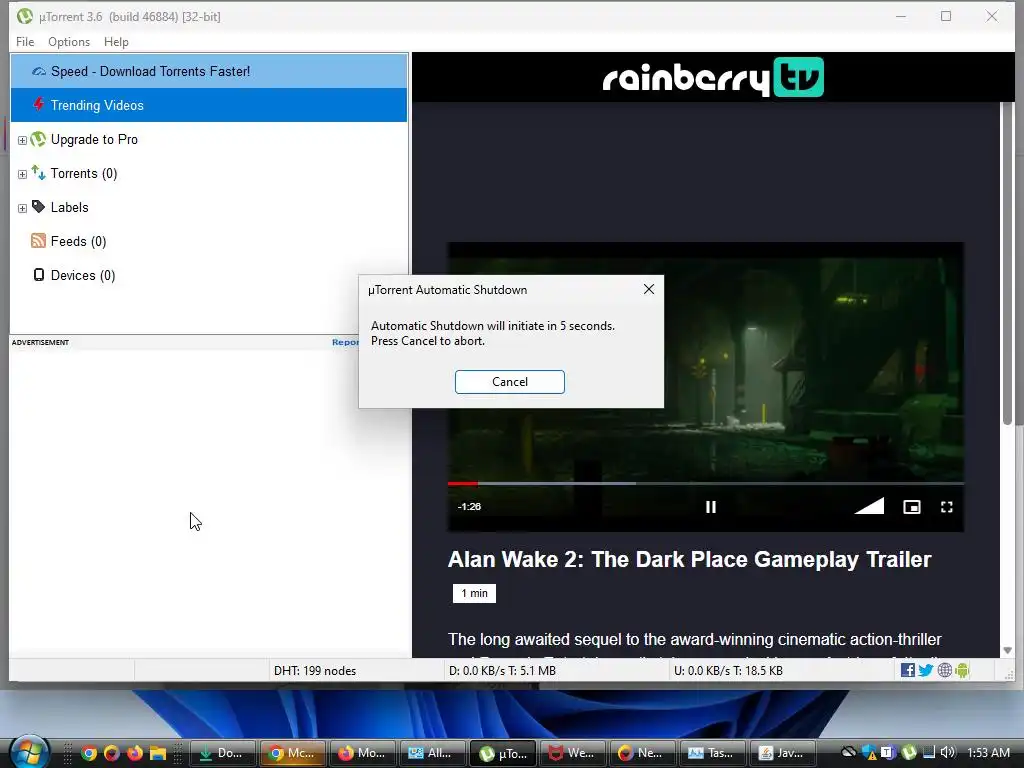Select Trending Videos in sidebar
Image resolution: width=1024 pixels, height=768 pixels.
click(x=209, y=105)
